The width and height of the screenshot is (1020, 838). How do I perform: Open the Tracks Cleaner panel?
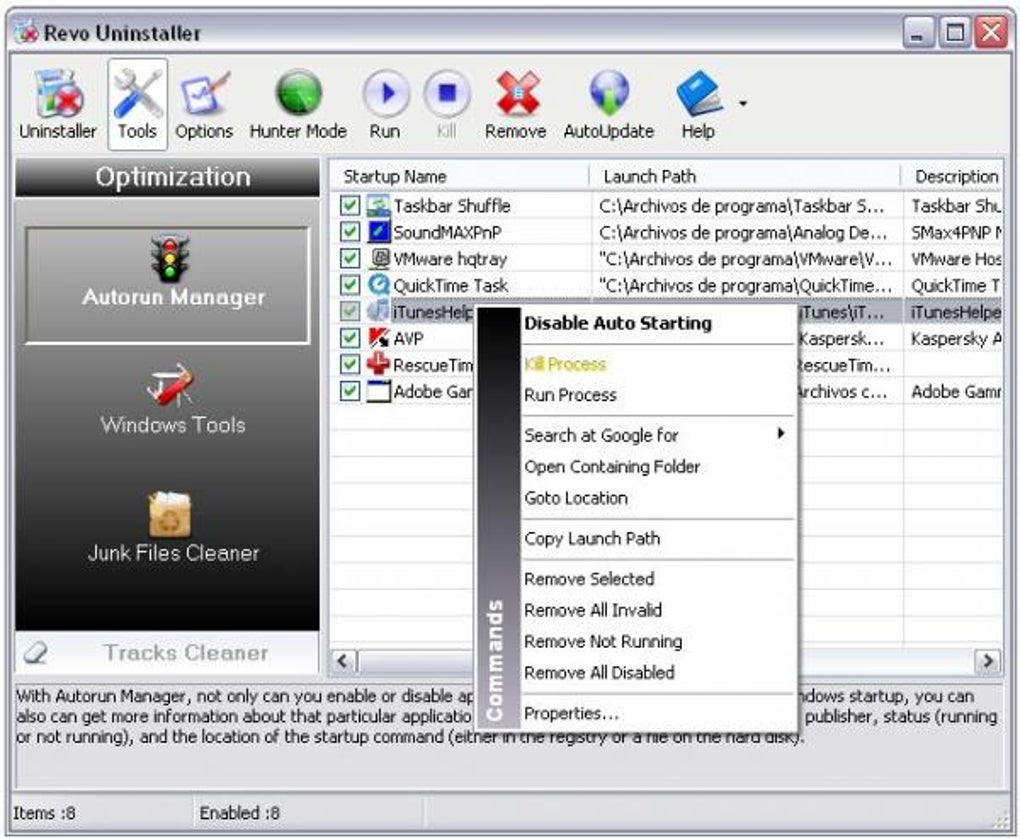[167, 653]
